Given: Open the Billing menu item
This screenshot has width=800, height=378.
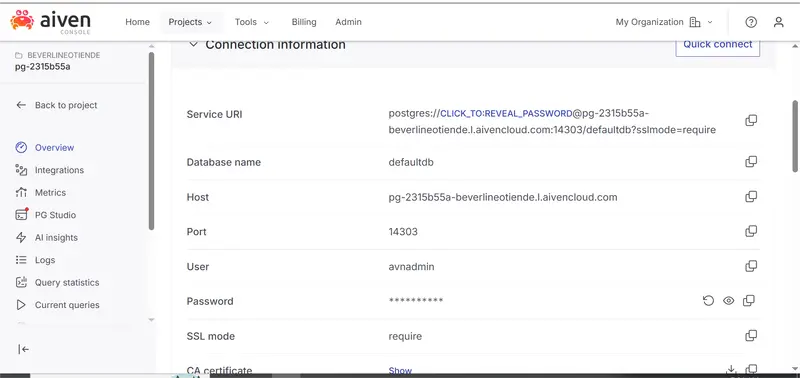Looking at the screenshot, I should pos(304,22).
